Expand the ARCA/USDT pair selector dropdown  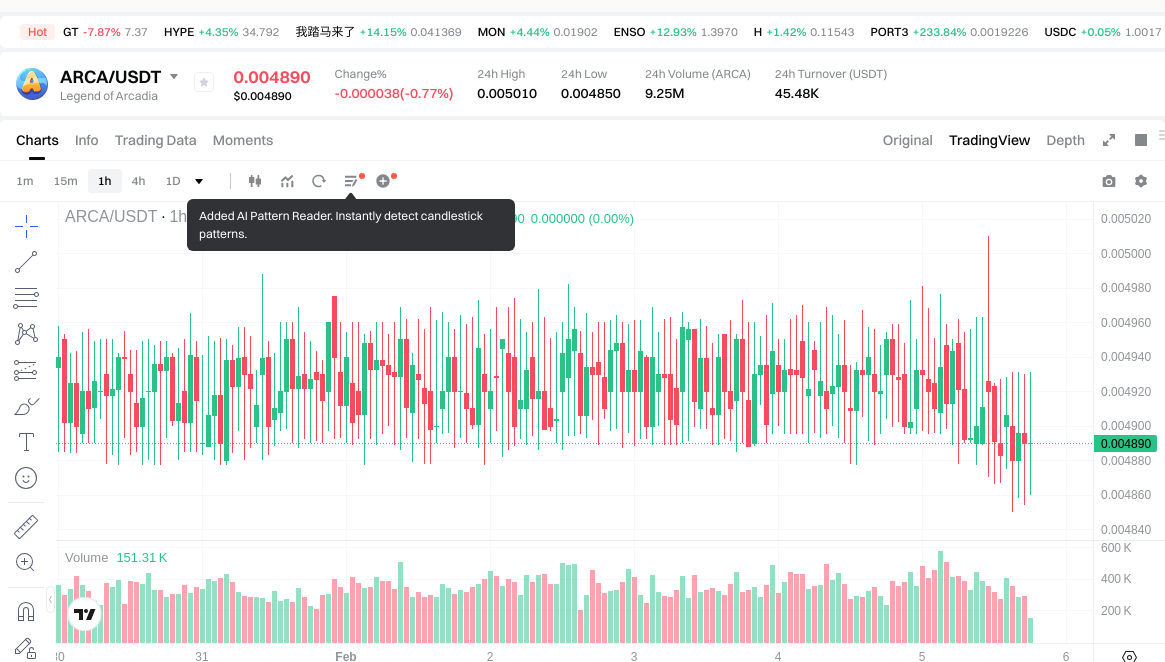[174, 77]
